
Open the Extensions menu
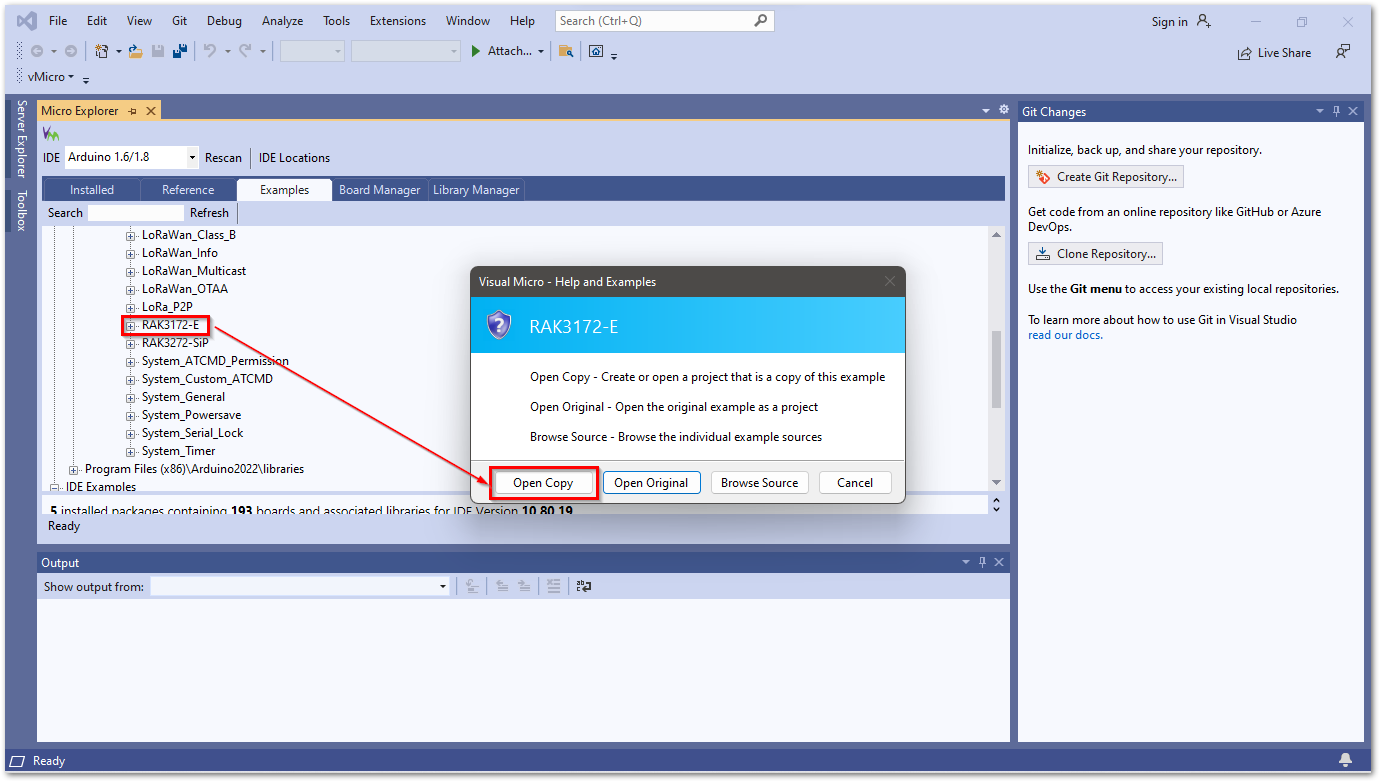pos(397,21)
